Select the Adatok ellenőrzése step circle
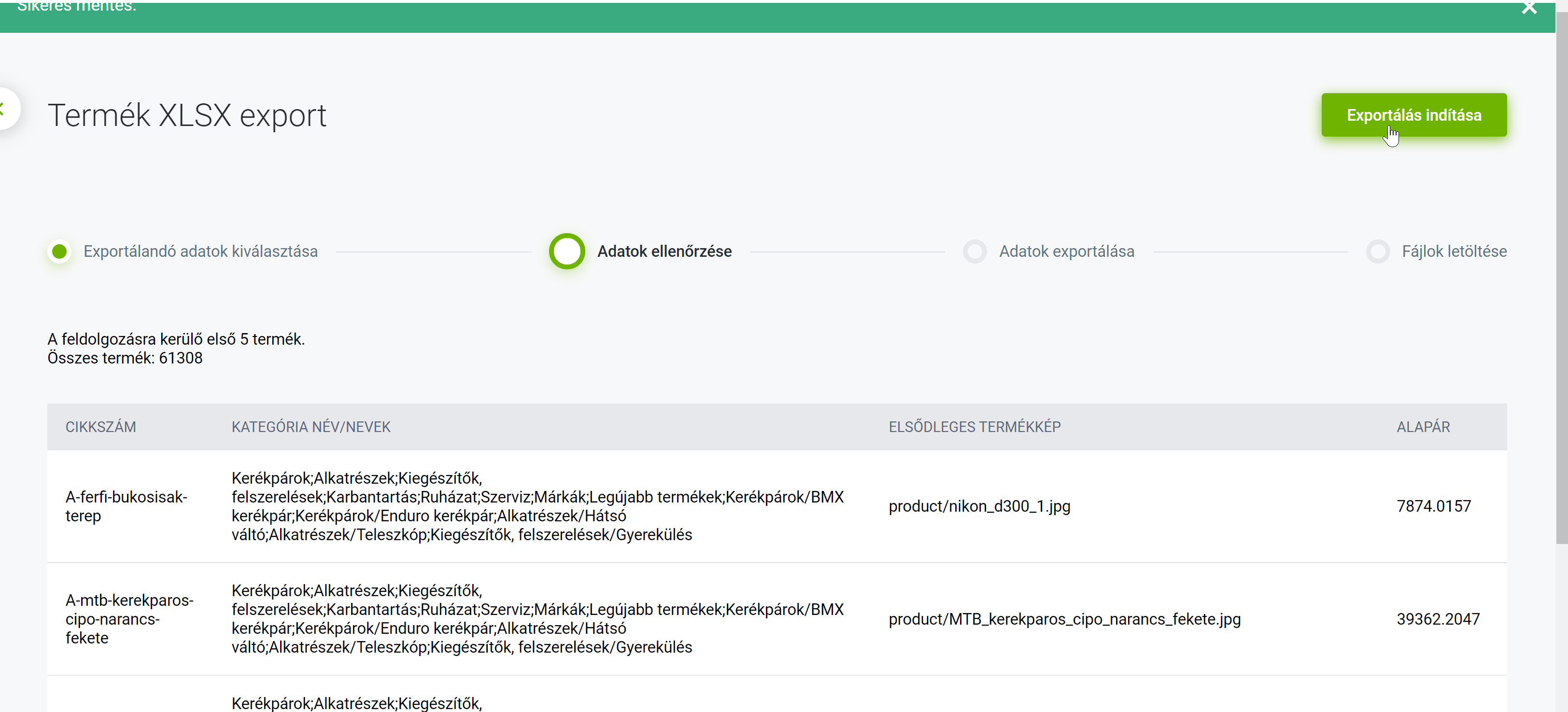The width and height of the screenshot is (1568, 712). tap(567, 251)
